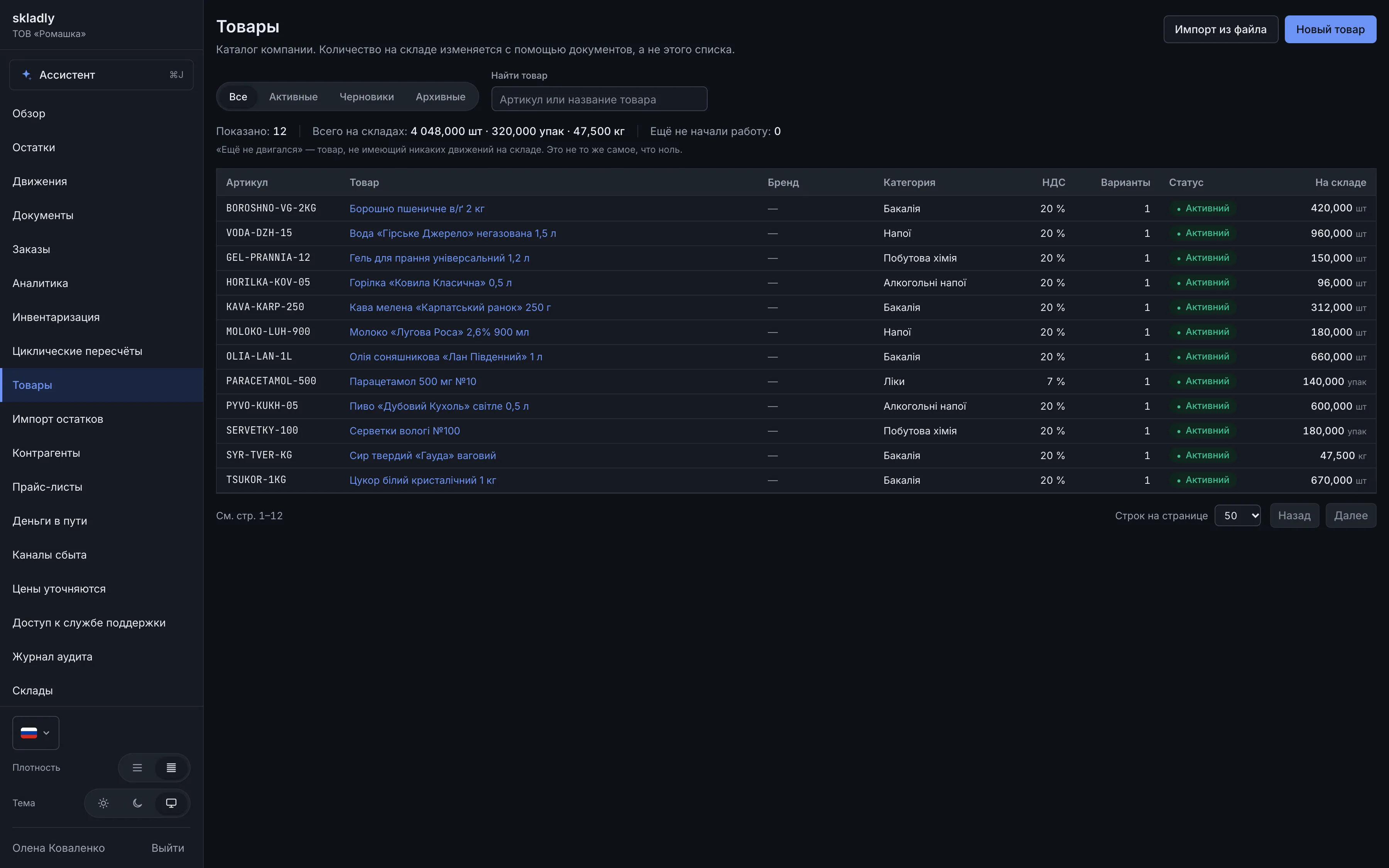The width and height of the screenshot is (1389, 868).
Task: Switch to comfortable density icon
Action: [x=137, y=768]
